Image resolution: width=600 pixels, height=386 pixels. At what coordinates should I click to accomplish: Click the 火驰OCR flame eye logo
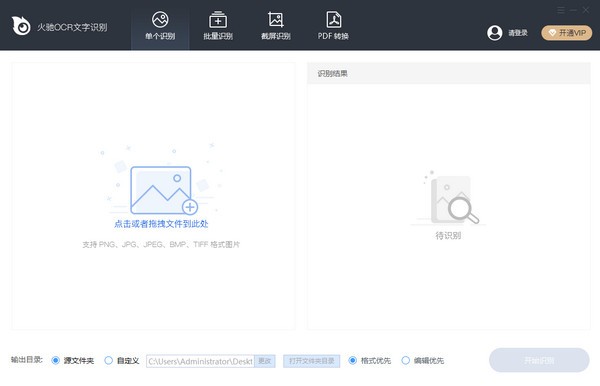point(21,26)
